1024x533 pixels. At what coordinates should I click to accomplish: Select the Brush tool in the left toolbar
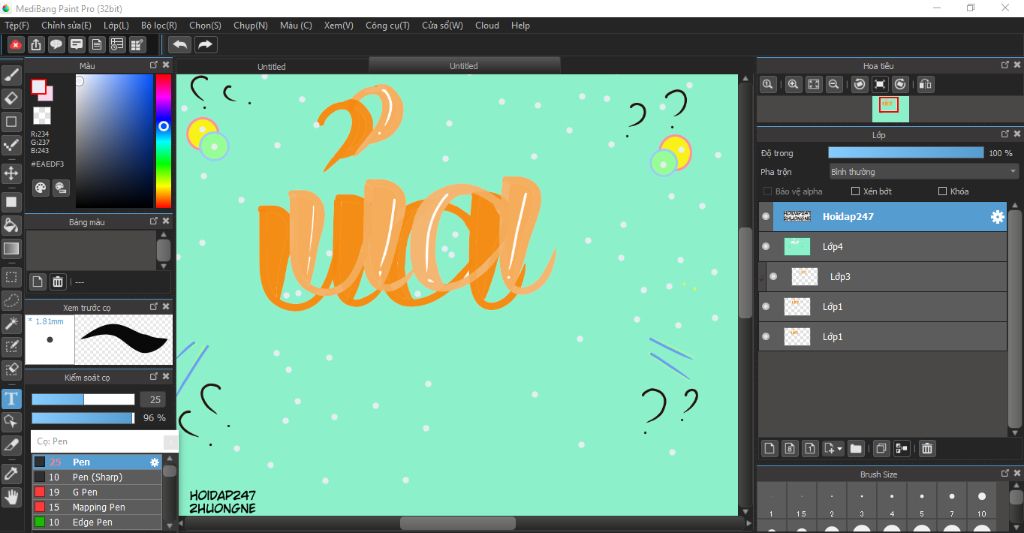click(11, 75)
